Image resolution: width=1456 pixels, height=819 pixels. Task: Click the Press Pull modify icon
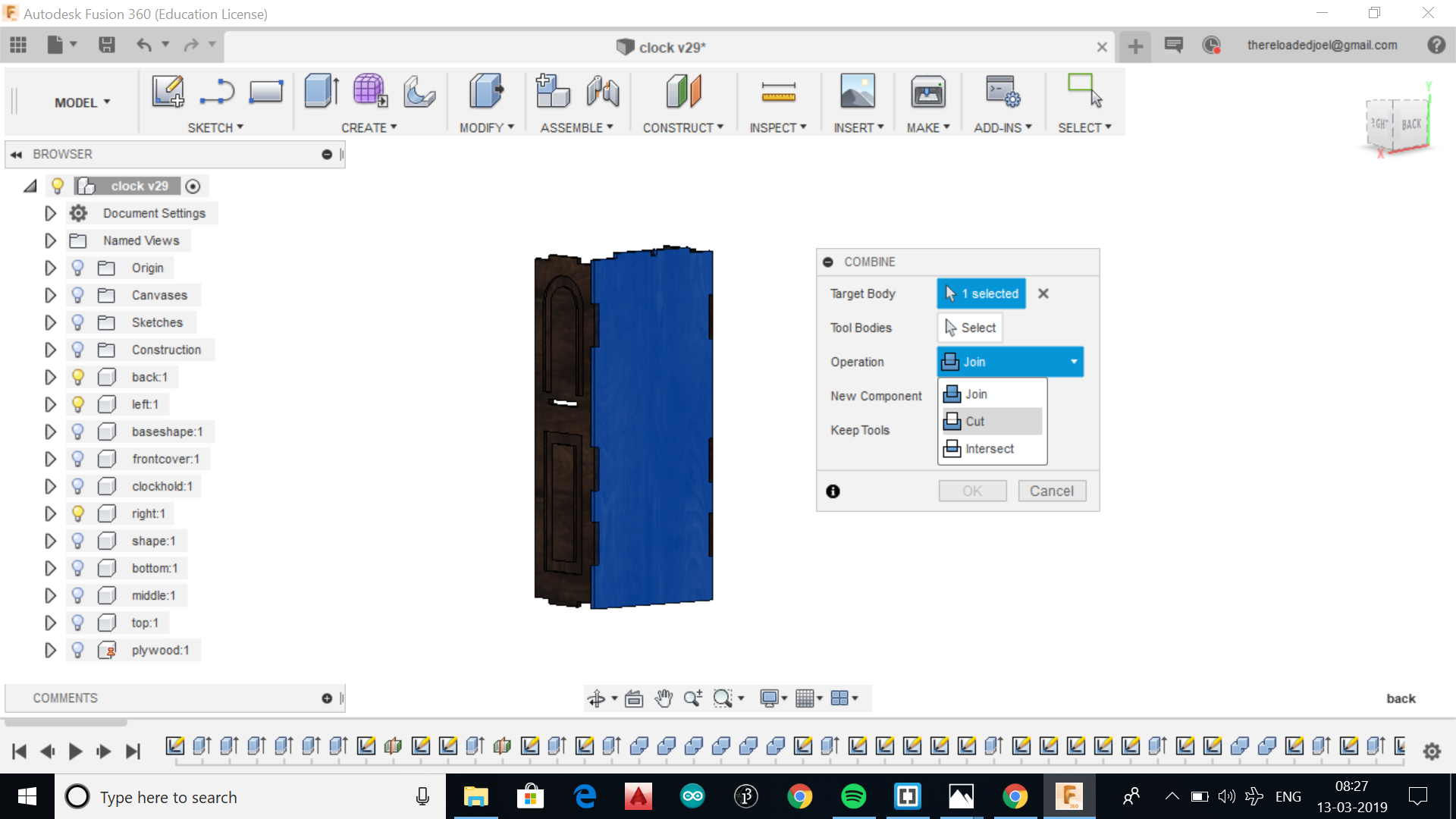485,91
